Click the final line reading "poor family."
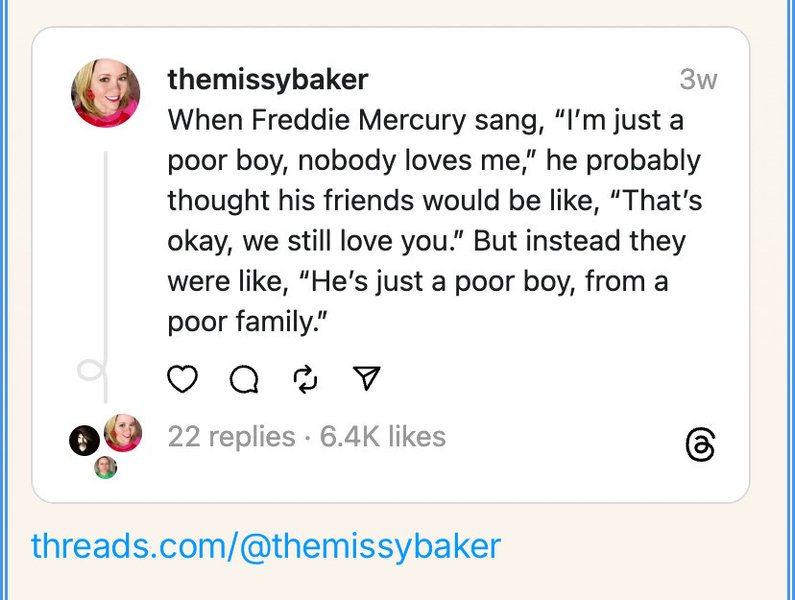Image resolution: width=795 pixels, height=600 pixels. pos(248,322)
